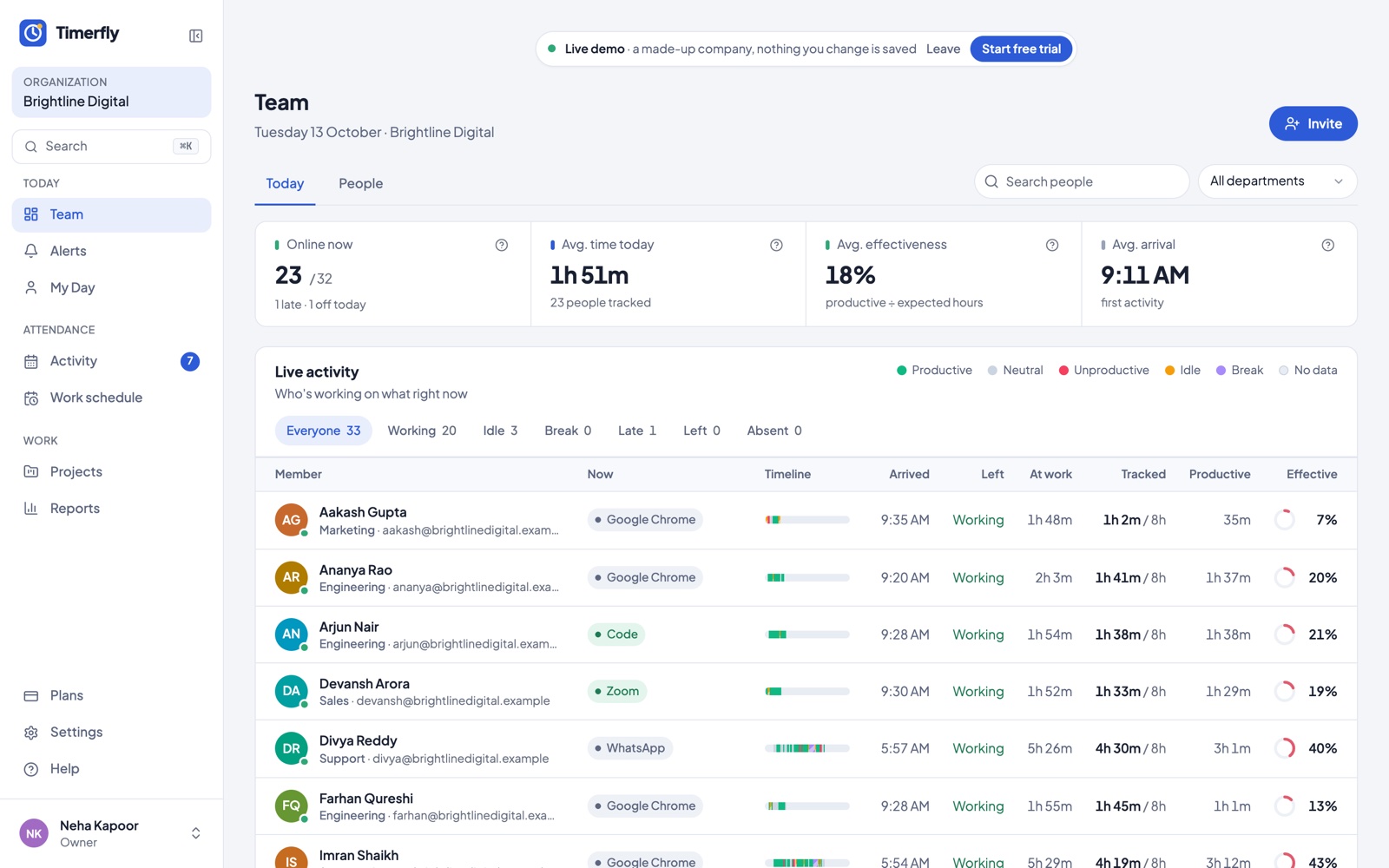Click the Search people field
Viewport: 1389px width, 868px height.
click(x=1082, y=181)
